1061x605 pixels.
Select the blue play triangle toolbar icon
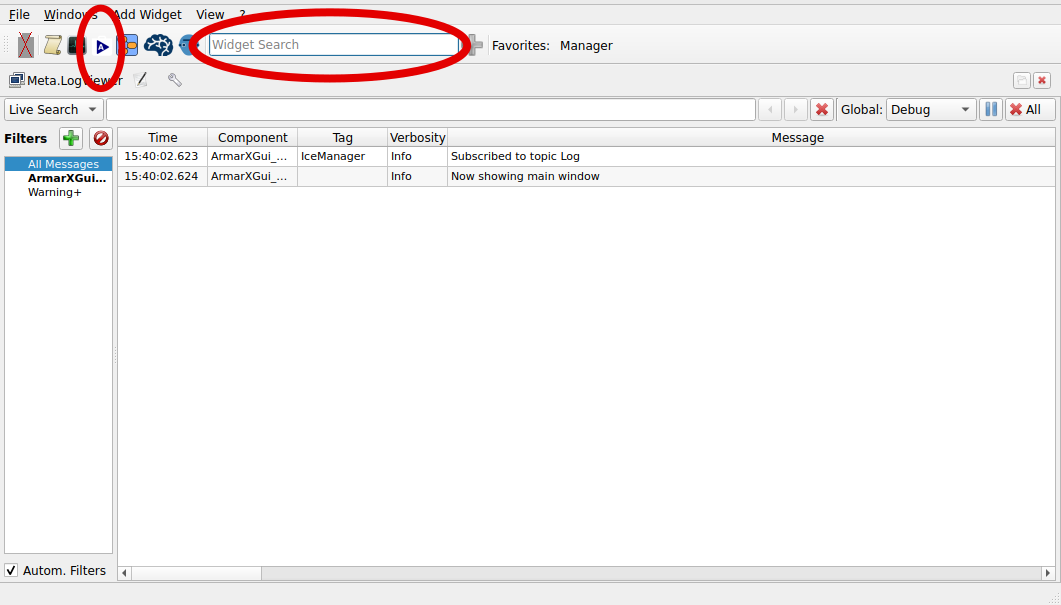(102, 45)
